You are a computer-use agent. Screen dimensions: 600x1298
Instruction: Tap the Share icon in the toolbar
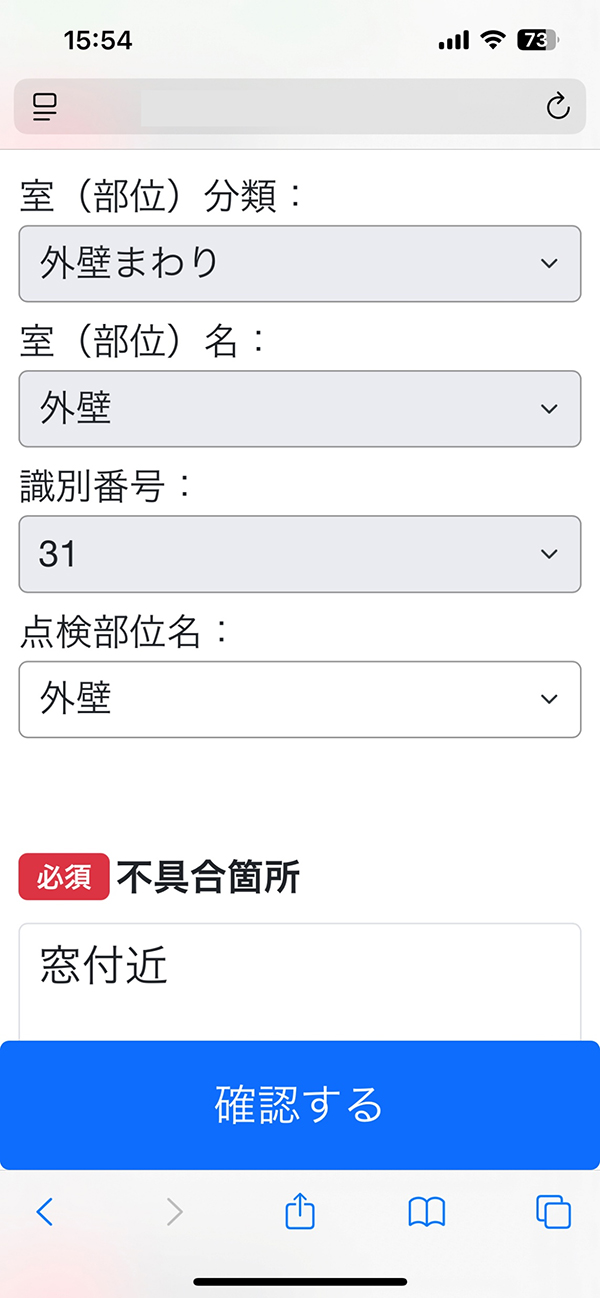click(300, 1211)
